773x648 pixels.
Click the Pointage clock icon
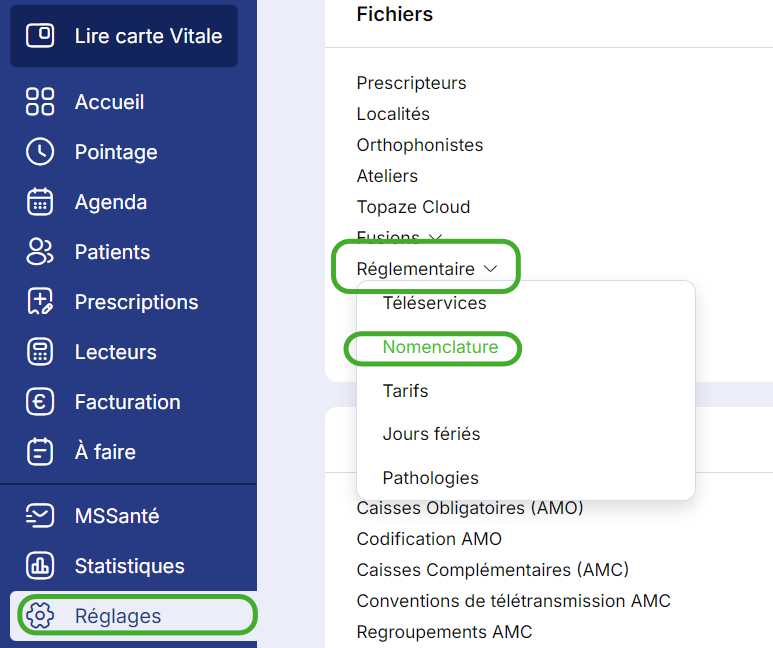[40, 151]
